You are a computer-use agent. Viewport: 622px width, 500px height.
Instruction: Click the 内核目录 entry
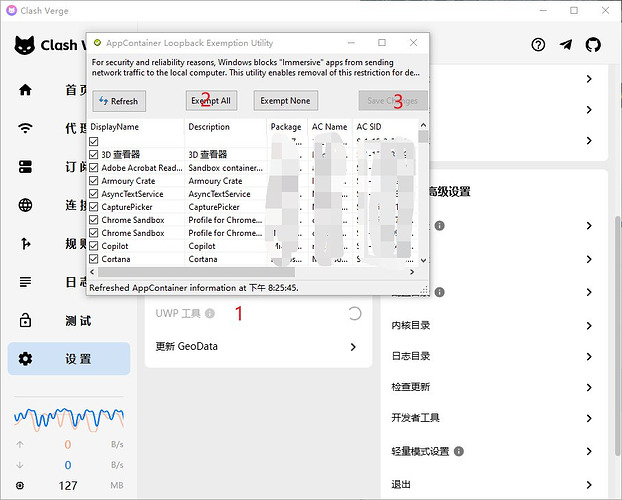(x=493, y=326)
